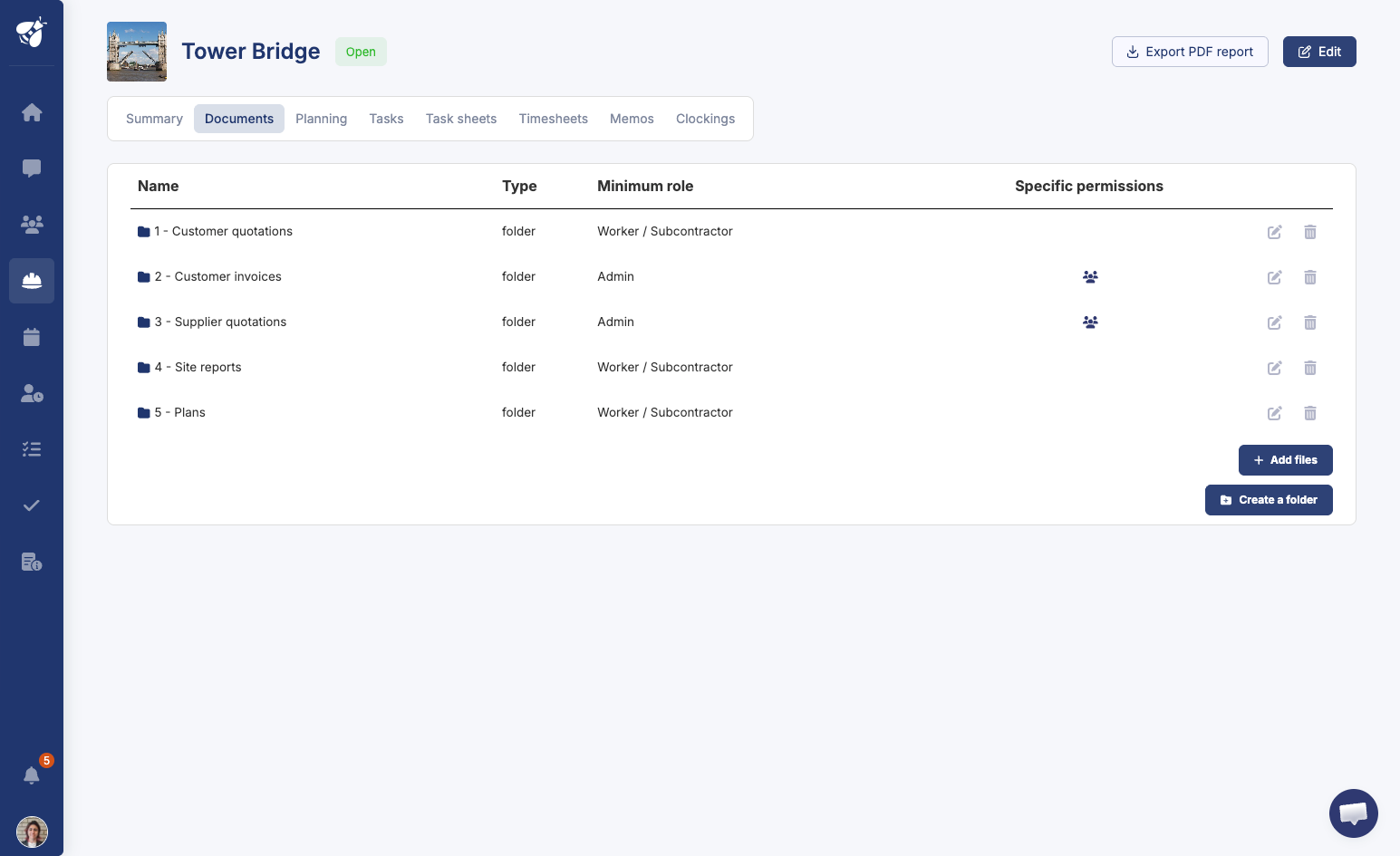View specific permissions icon for Supplier quotations
1400x856 pixels.
[1090, 322]
